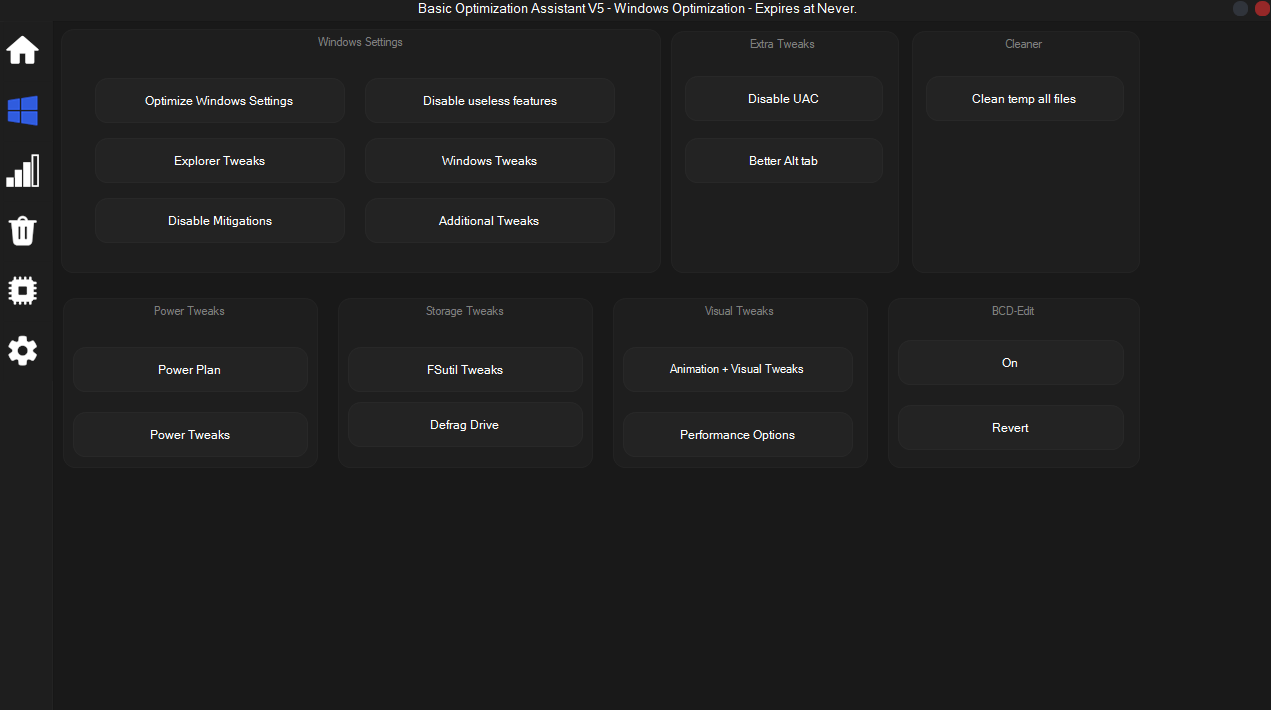Go to the Home page icon

coord(22,50)
